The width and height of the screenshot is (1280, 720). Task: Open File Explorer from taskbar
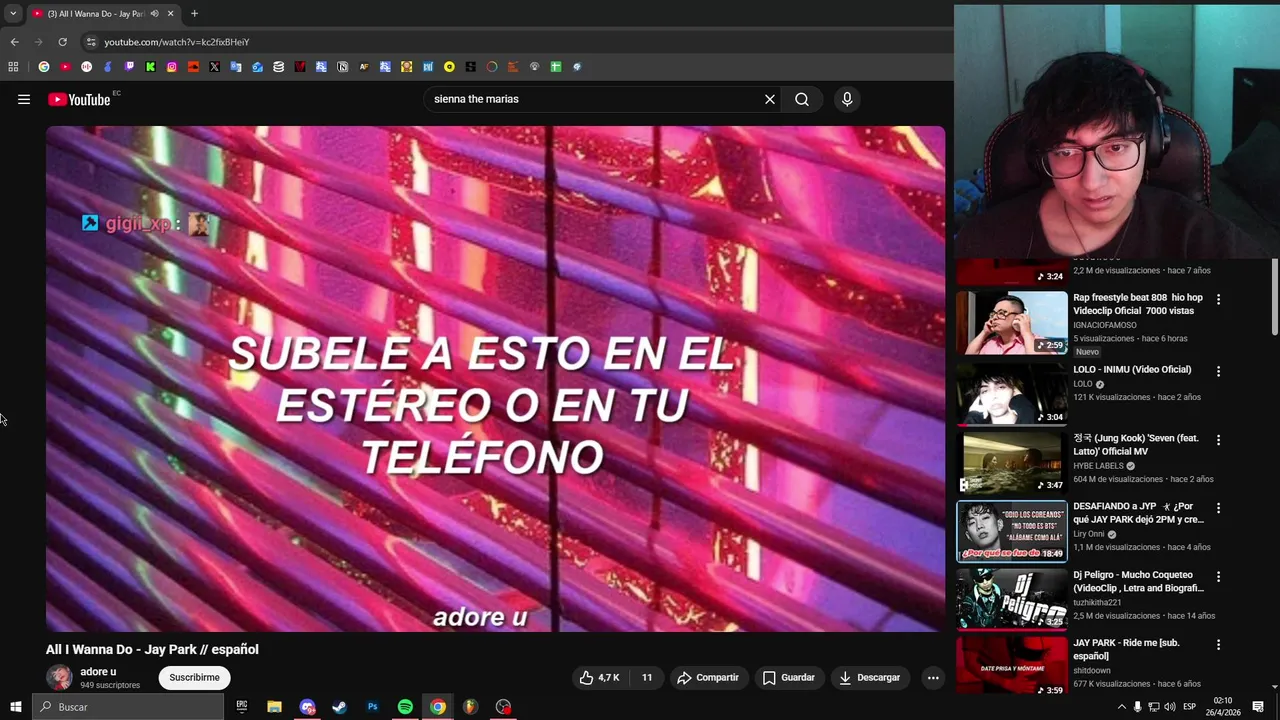pyautogui.click(x=274, y=707)
